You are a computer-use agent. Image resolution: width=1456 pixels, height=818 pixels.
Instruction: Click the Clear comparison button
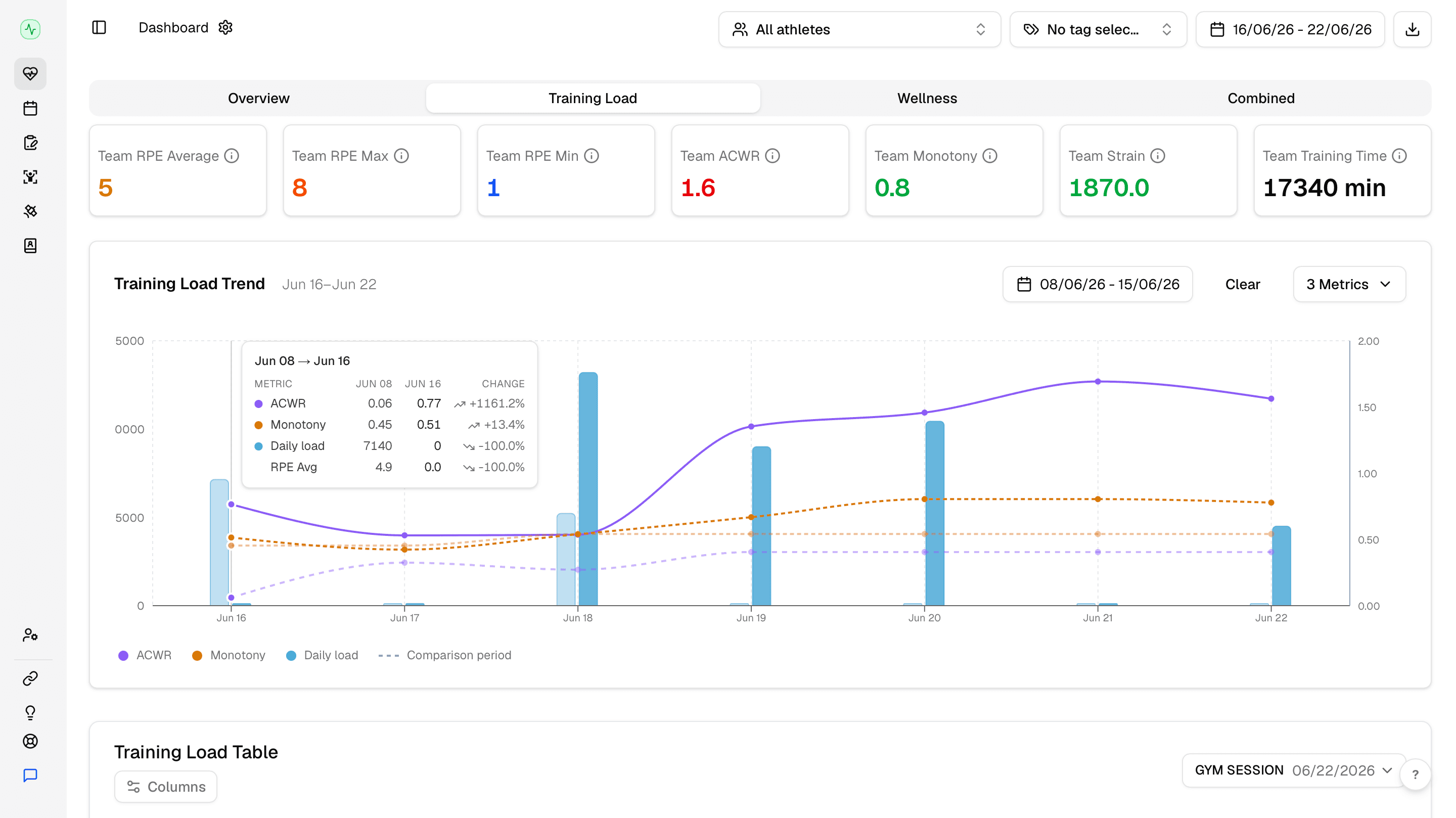(1242, 284)
